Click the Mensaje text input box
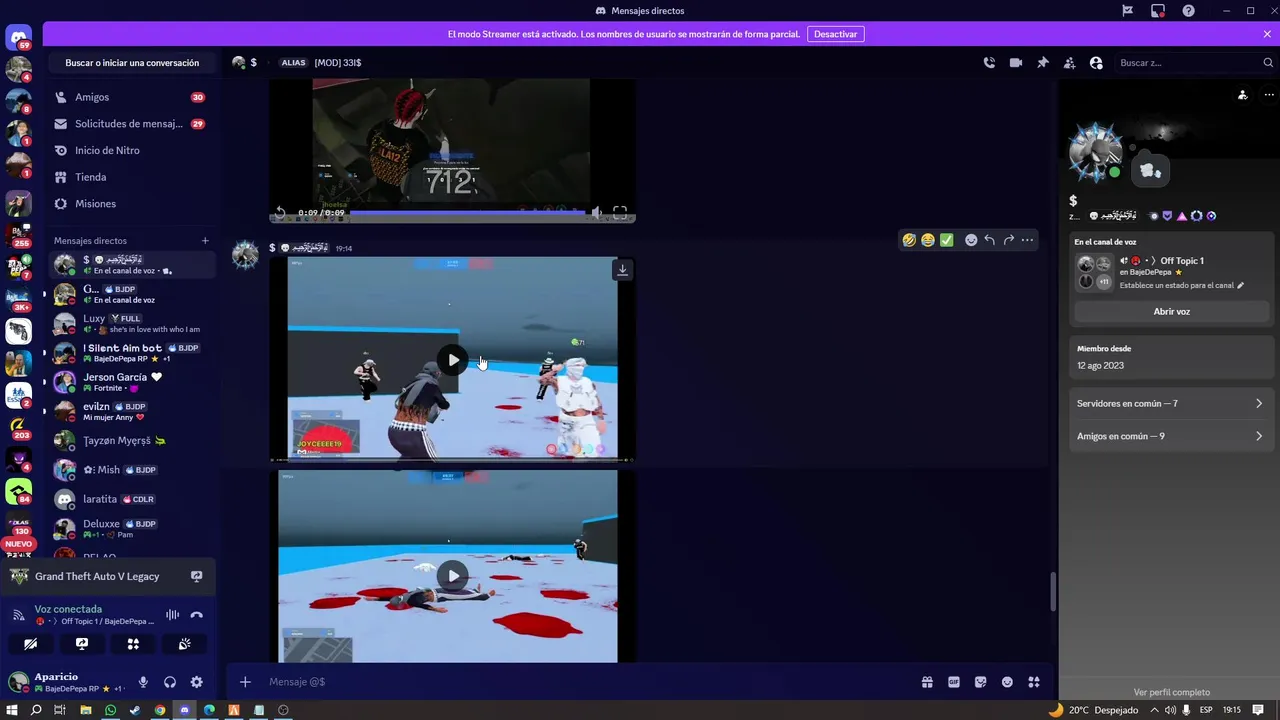This screenshot has width=1280, height=720. [x=590, y=682]
